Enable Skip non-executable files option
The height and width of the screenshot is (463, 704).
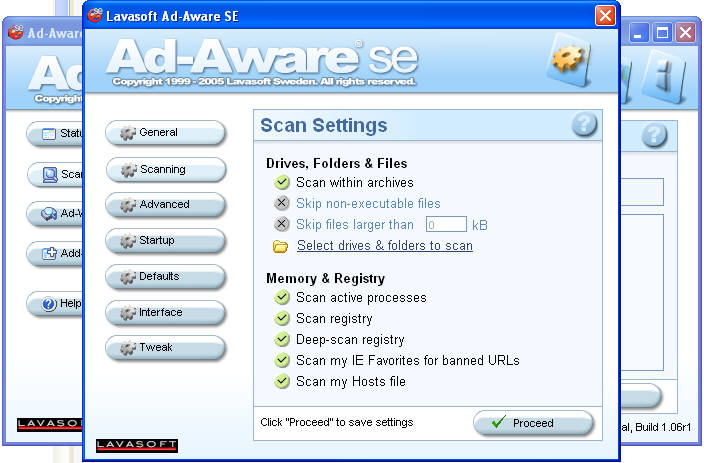tap(282, 203)
